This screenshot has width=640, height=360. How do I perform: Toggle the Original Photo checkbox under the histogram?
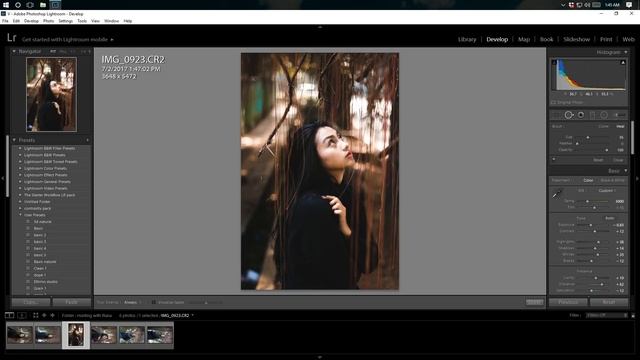pyautogui.click(x=553, y=102)
